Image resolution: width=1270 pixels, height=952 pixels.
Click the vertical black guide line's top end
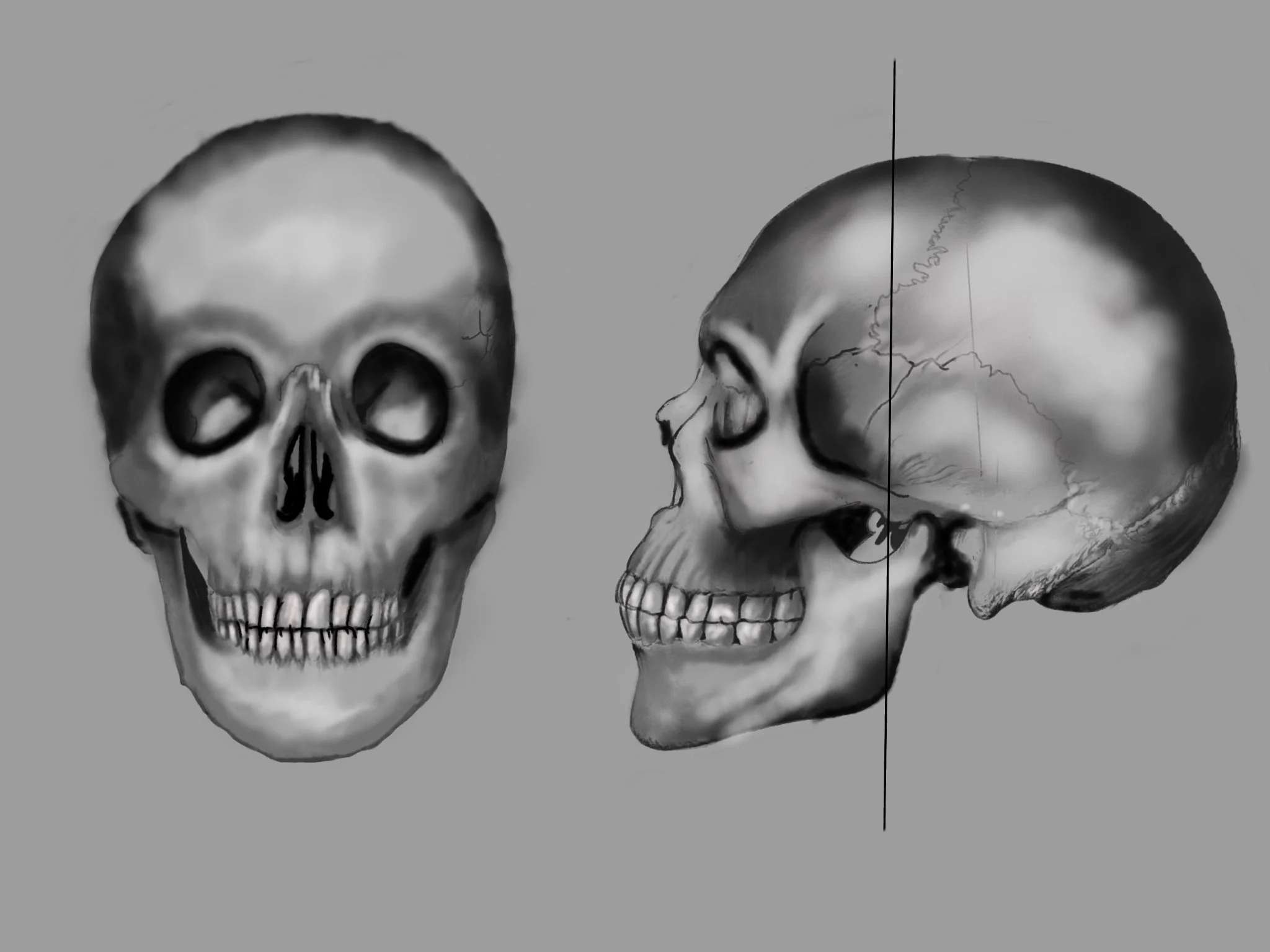click(x=894, y=62)
